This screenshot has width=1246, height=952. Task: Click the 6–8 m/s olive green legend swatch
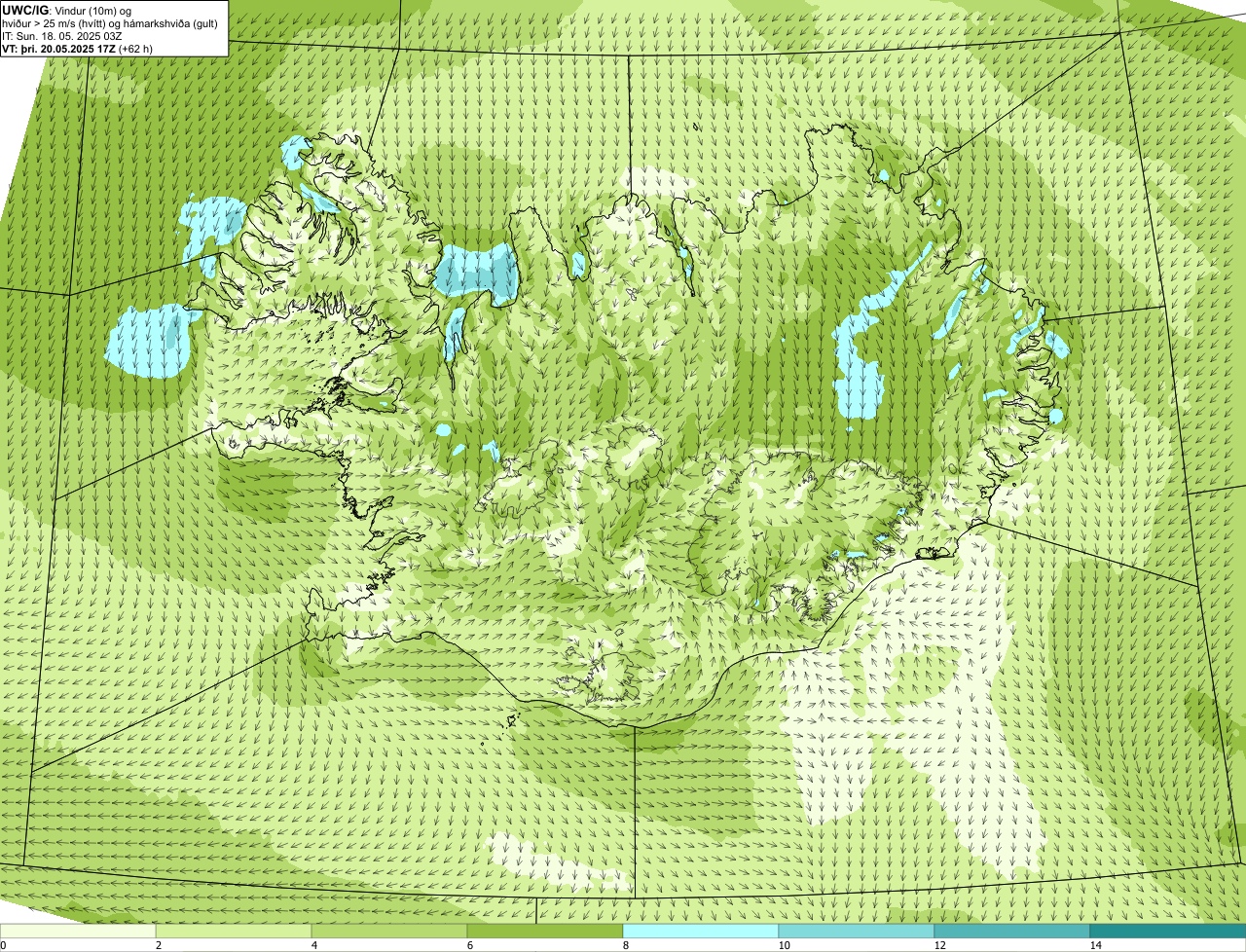coord(545,931)
